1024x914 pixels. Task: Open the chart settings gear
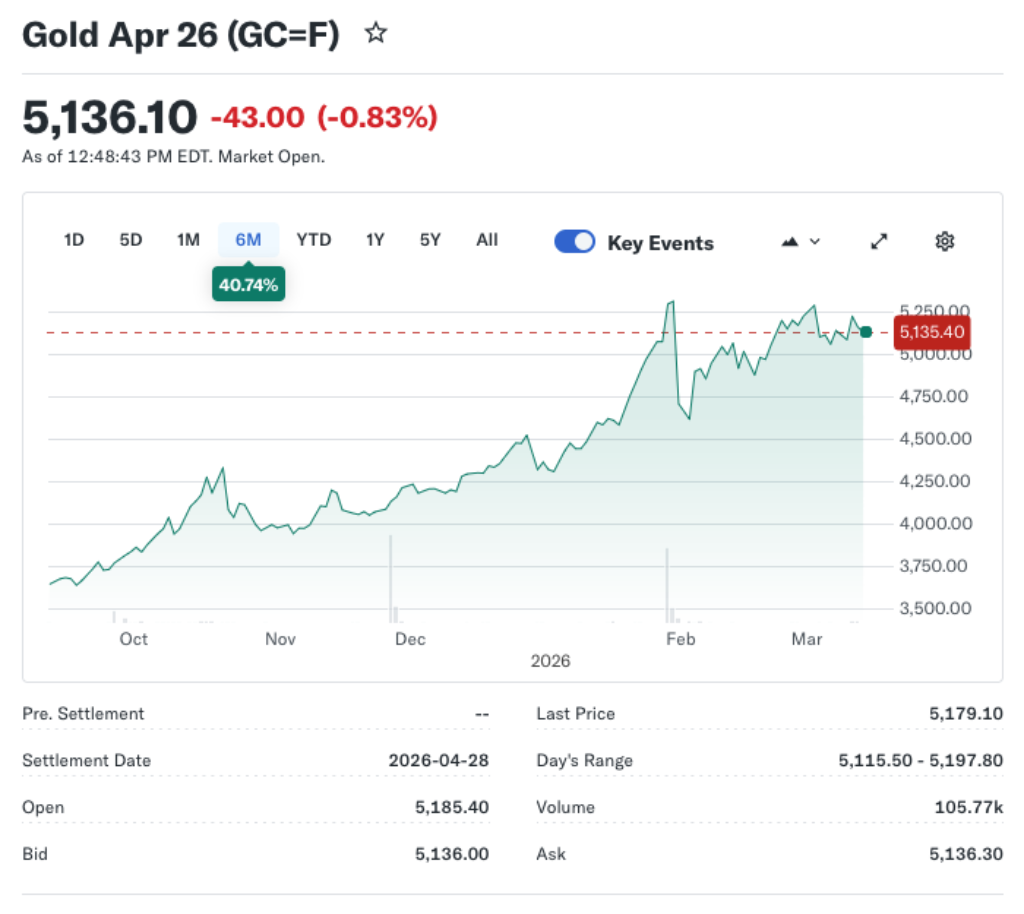944,241
